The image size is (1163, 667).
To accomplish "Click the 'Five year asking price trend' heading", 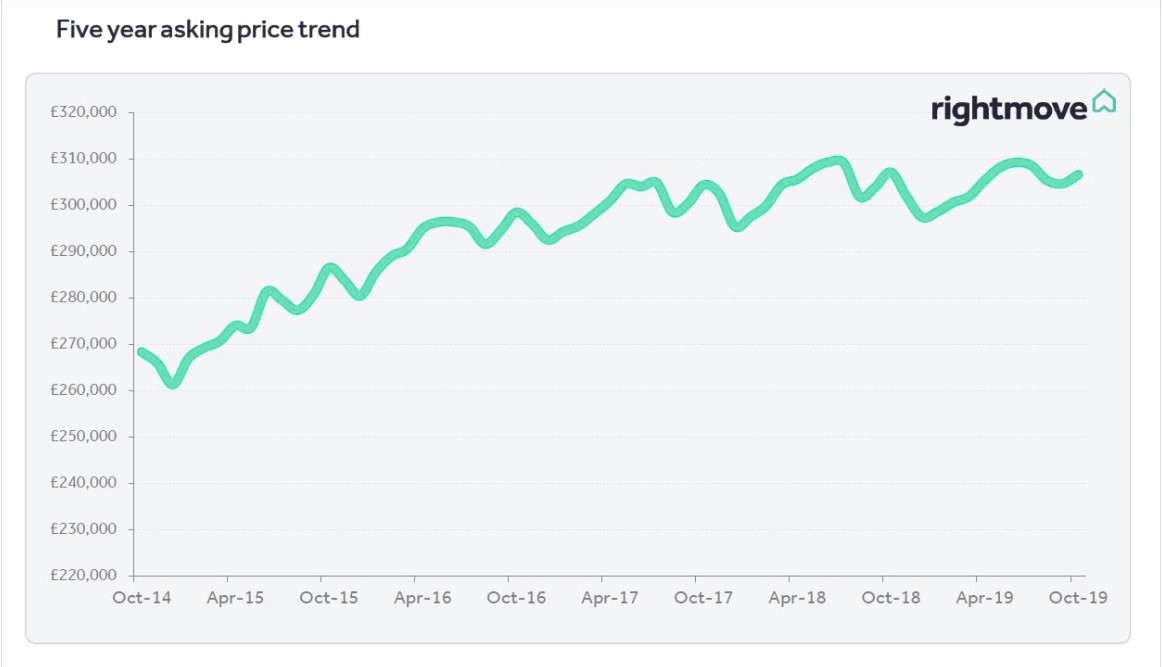I will (x=208, y=30).
